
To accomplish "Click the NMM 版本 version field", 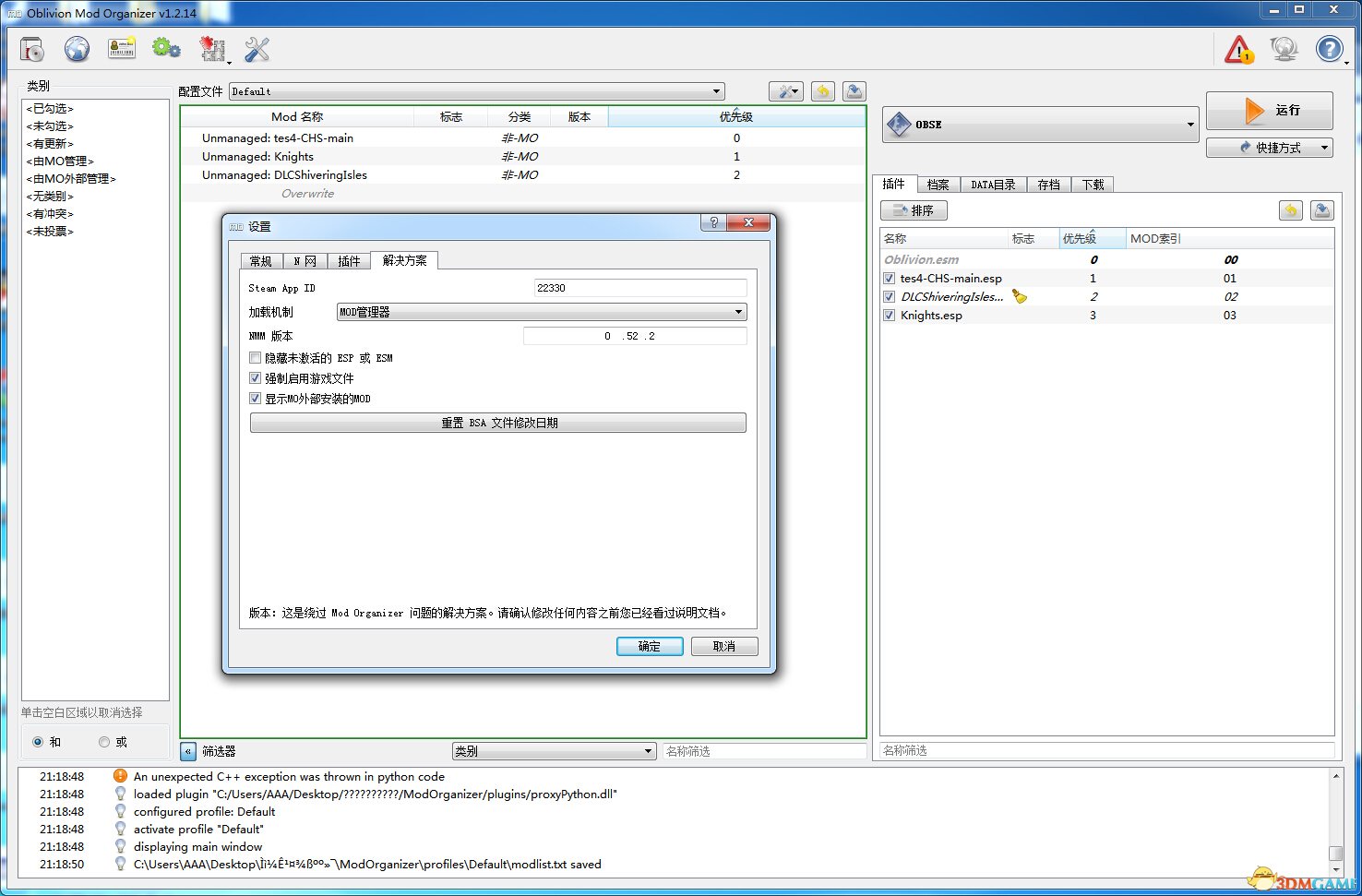I will [x=635, y=336].
